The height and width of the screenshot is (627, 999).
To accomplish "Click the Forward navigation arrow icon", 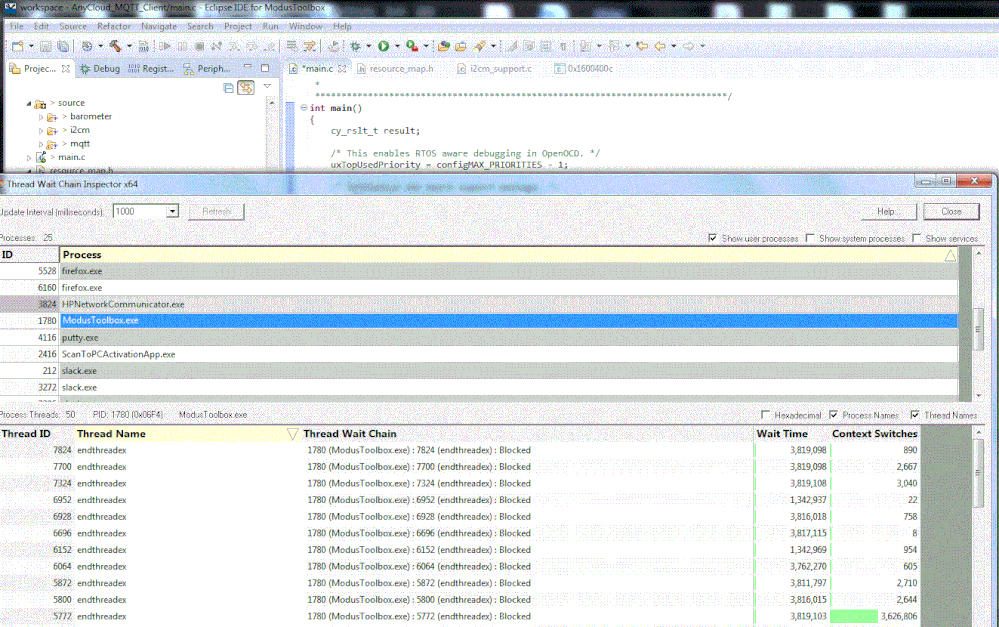I will (x=689, y=46).
